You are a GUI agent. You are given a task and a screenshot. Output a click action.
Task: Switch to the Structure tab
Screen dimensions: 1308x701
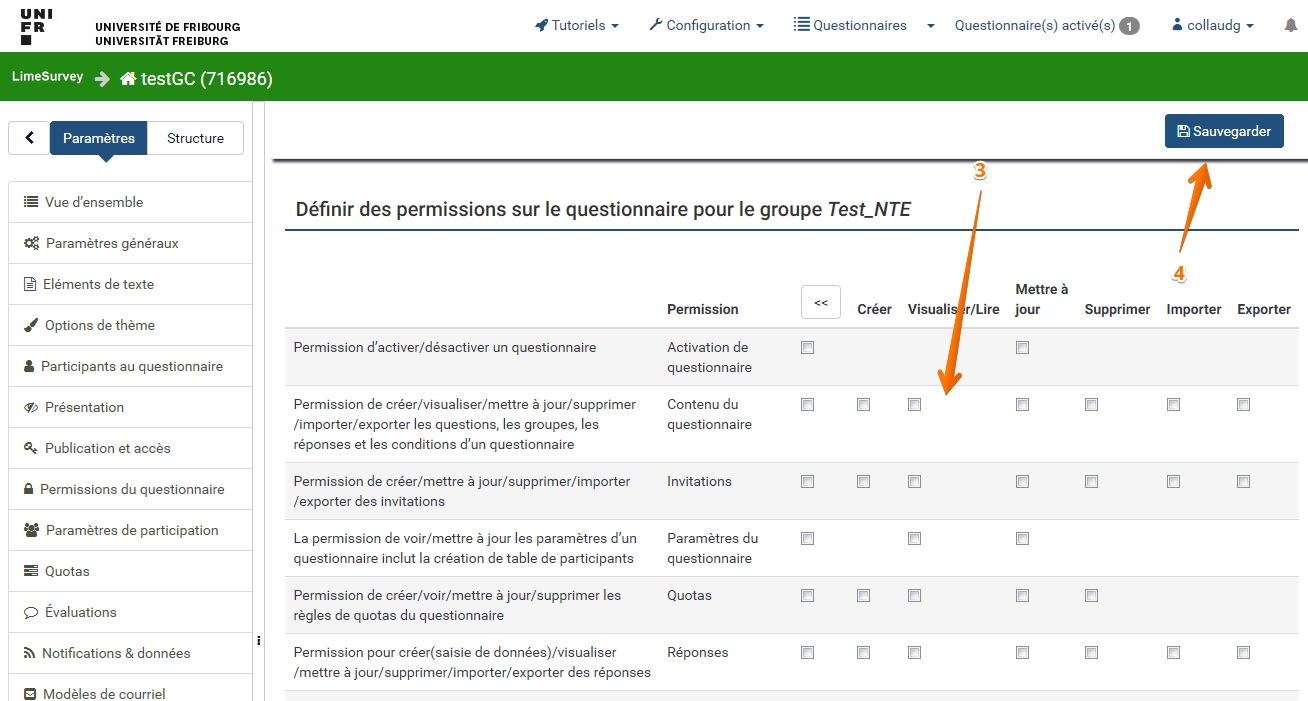click(x=196, y=138)
